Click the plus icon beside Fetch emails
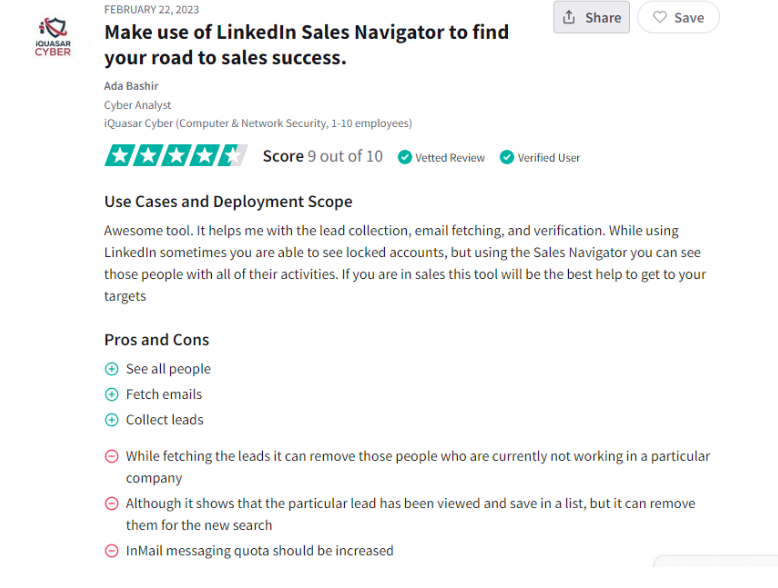Screen dimensions: 778x588 coord(112,394)
